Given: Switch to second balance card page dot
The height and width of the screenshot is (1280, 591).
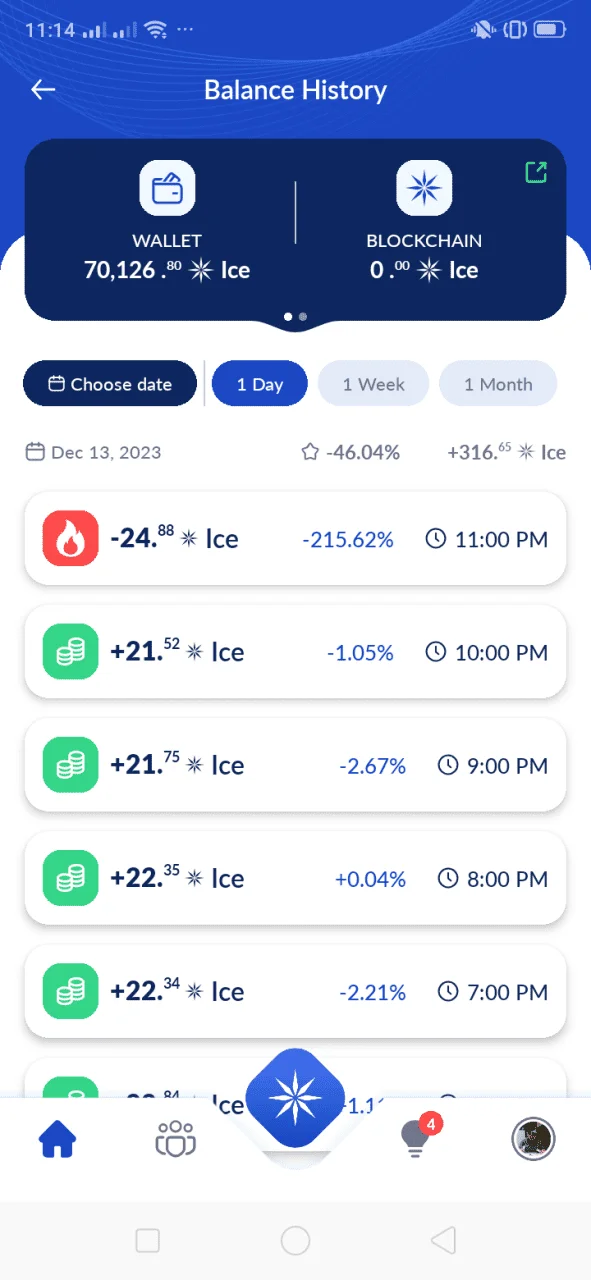Looking at the screenshot, I should pos(303,317).
